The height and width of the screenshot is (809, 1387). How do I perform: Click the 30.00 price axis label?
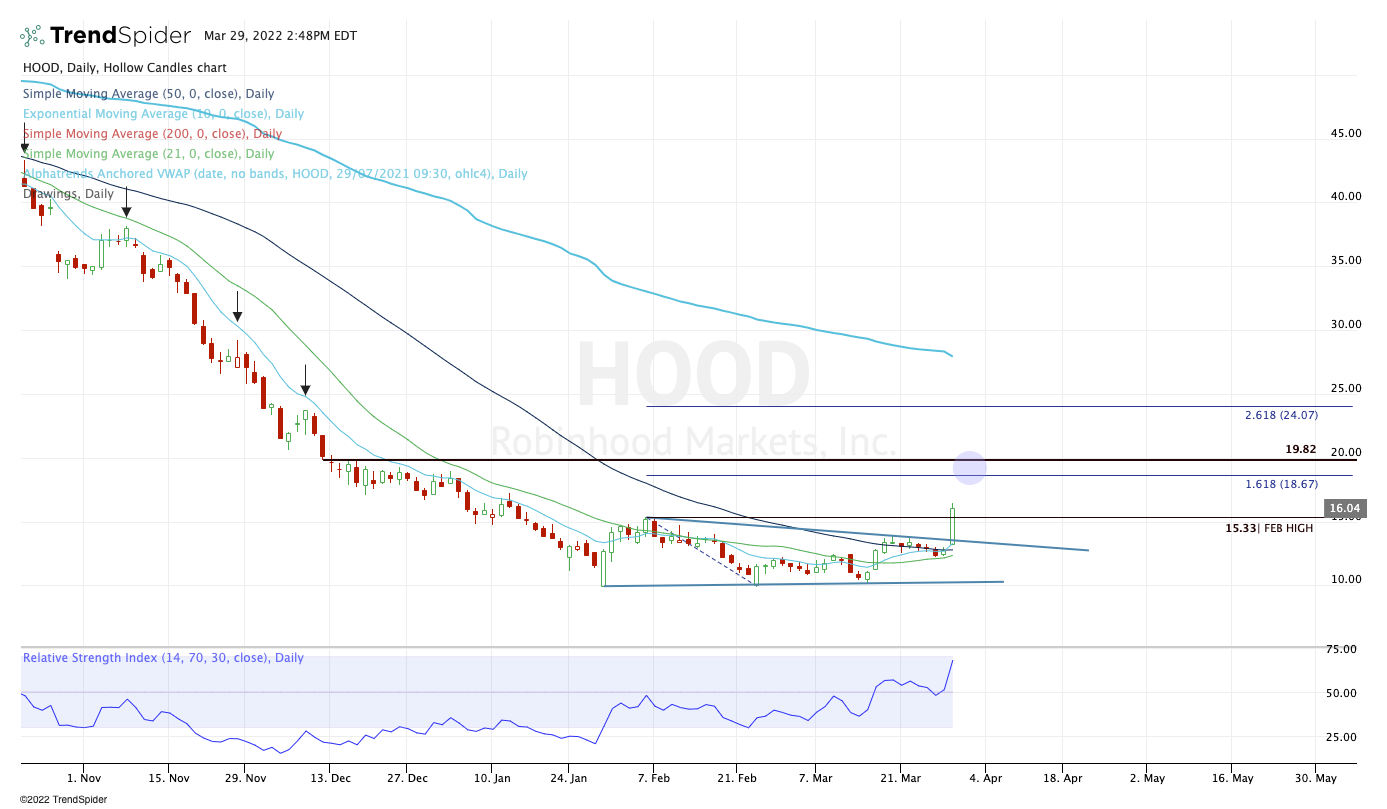(x=1347, y=324)
